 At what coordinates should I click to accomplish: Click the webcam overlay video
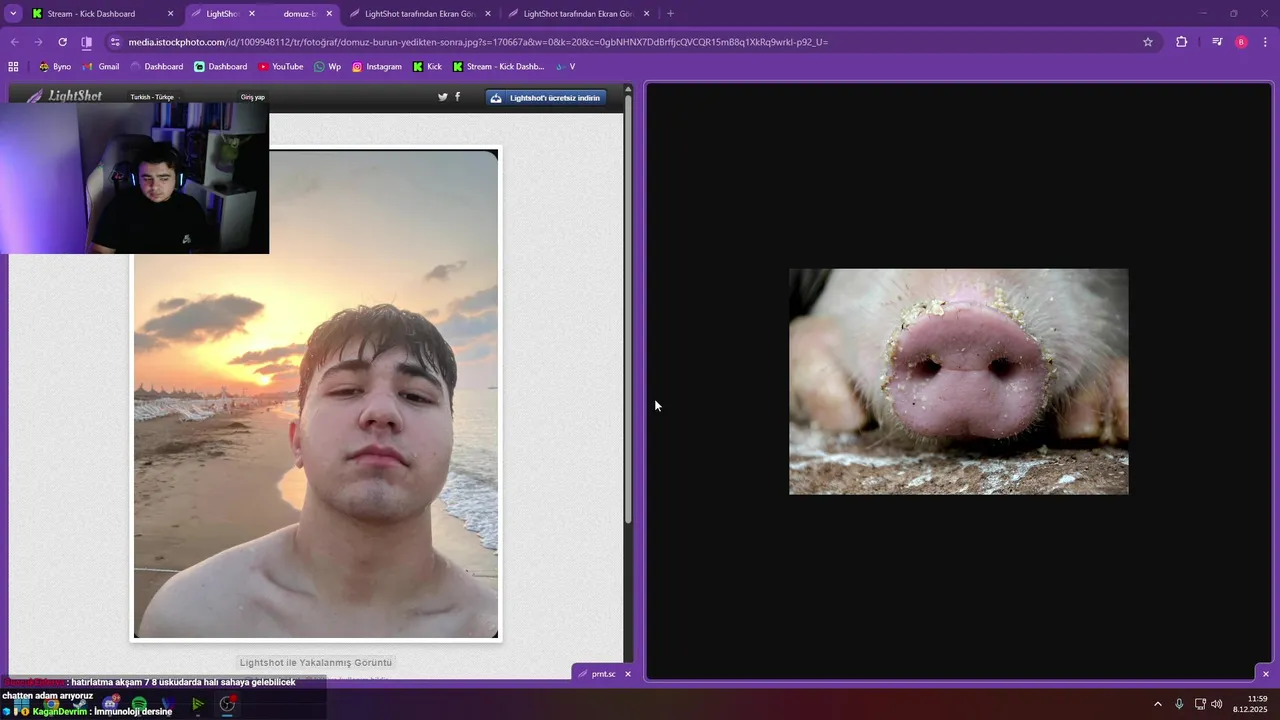(x=134, y=178)
